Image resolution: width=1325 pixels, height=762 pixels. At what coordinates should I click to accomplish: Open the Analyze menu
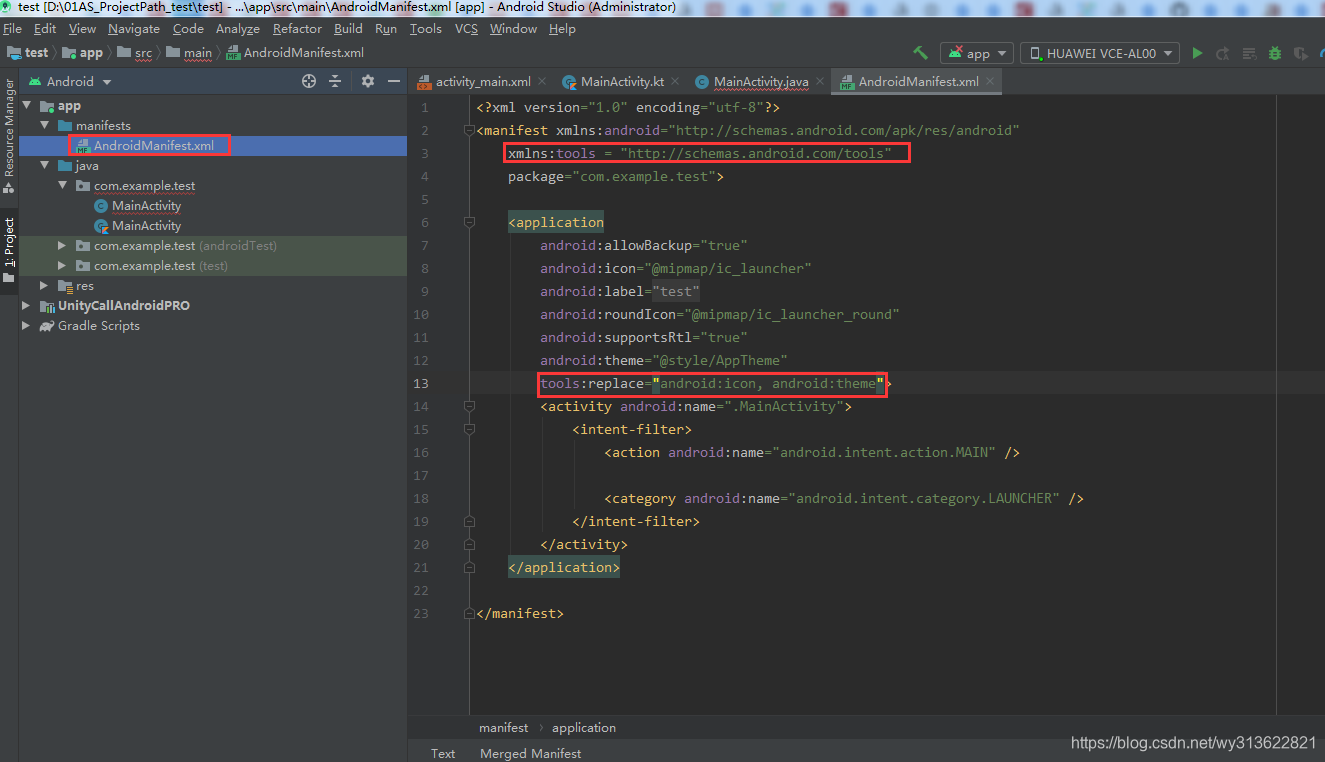(238, 29)
